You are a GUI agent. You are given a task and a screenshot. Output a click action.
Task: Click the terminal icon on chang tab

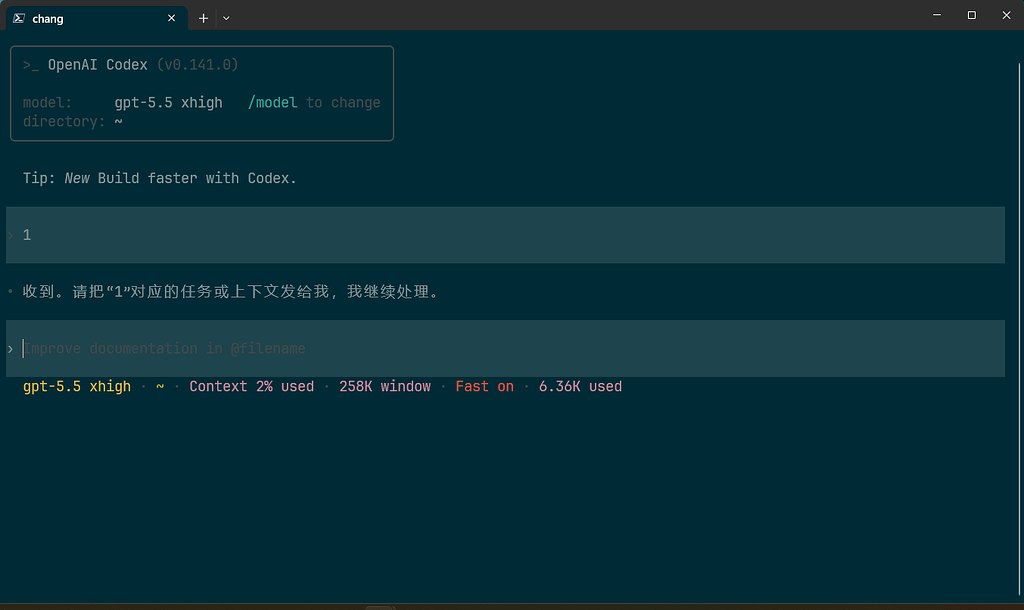19,18
